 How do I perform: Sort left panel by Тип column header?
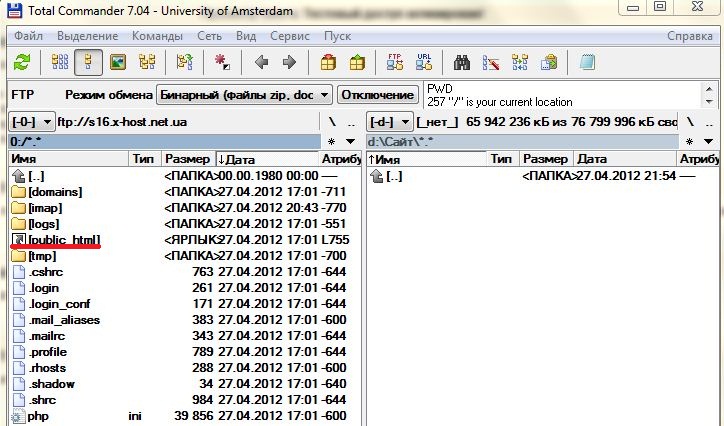144,159
